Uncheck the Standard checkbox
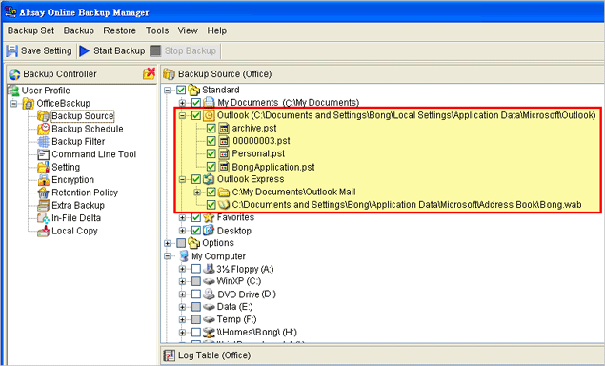Screen dimensions: 605x366 coord(181,90)
